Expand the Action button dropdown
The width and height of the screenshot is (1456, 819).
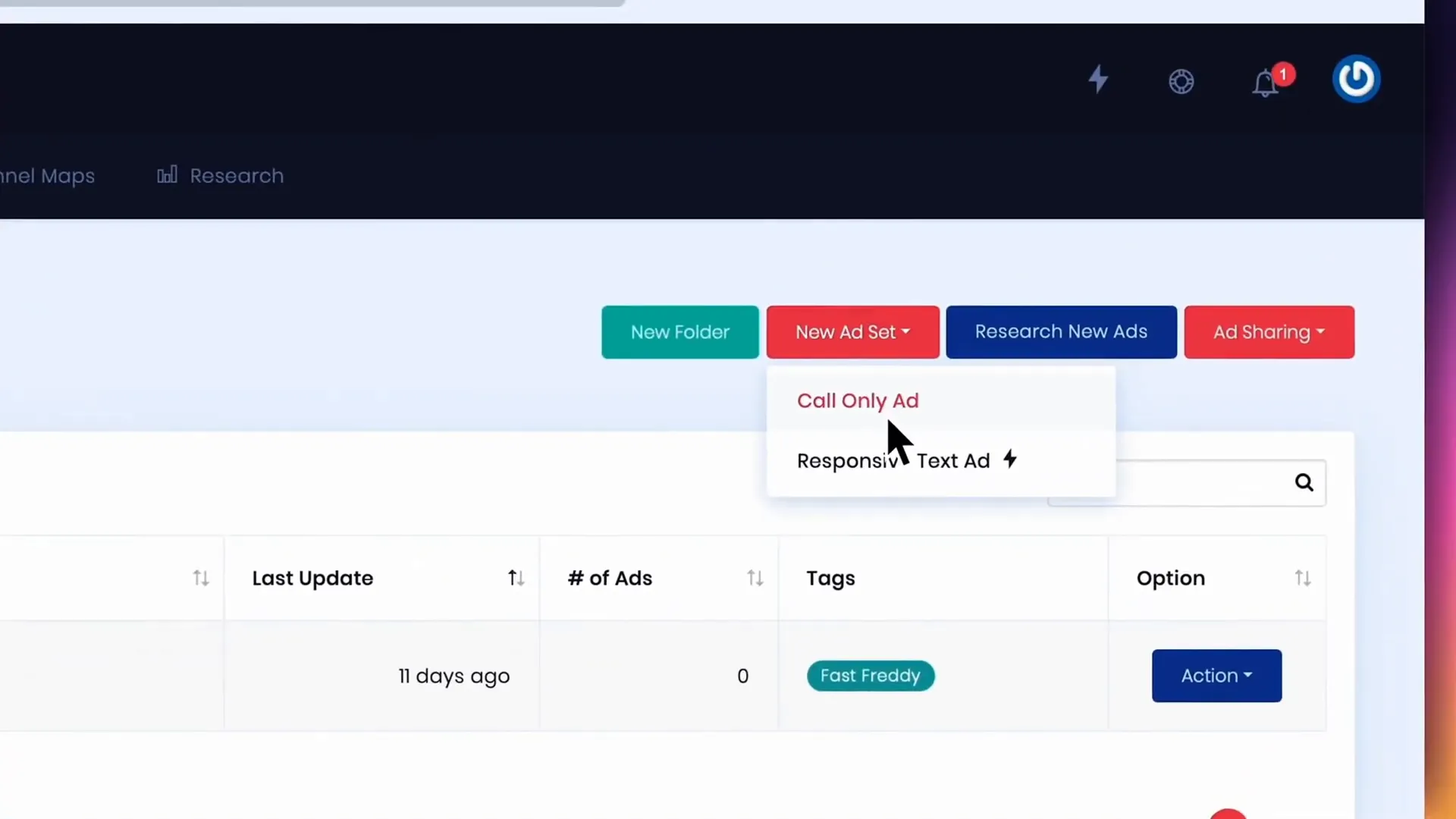[1216, 676]
